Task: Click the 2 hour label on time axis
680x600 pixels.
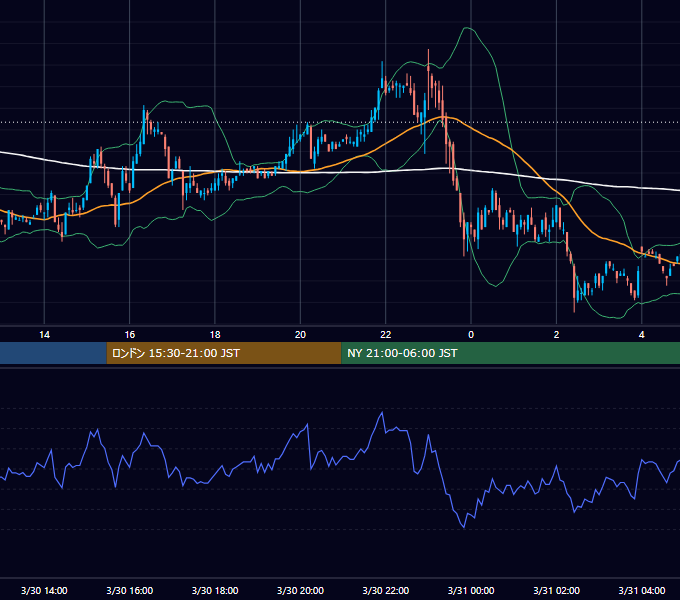Action: click(556, 335)
